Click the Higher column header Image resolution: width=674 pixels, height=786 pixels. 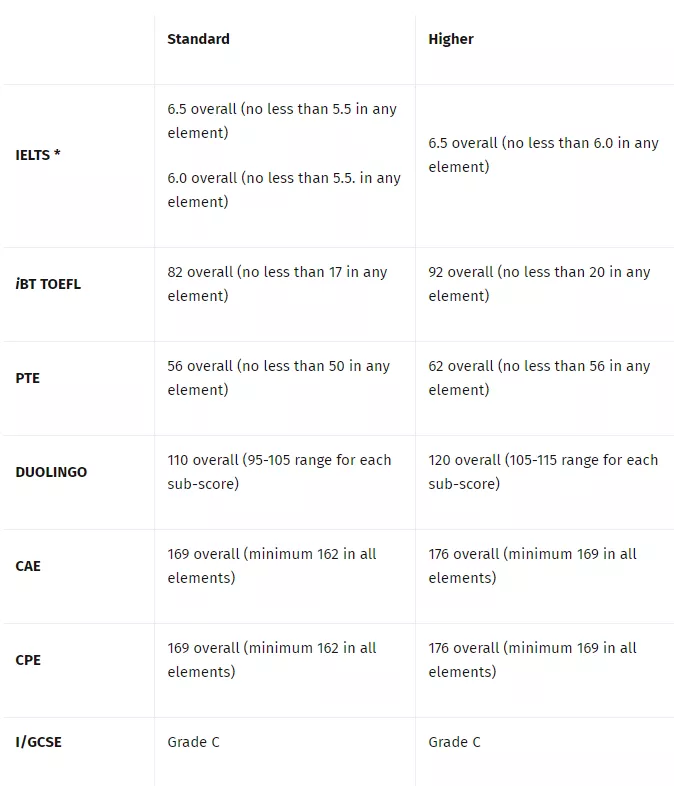click(x=450, y=39)
